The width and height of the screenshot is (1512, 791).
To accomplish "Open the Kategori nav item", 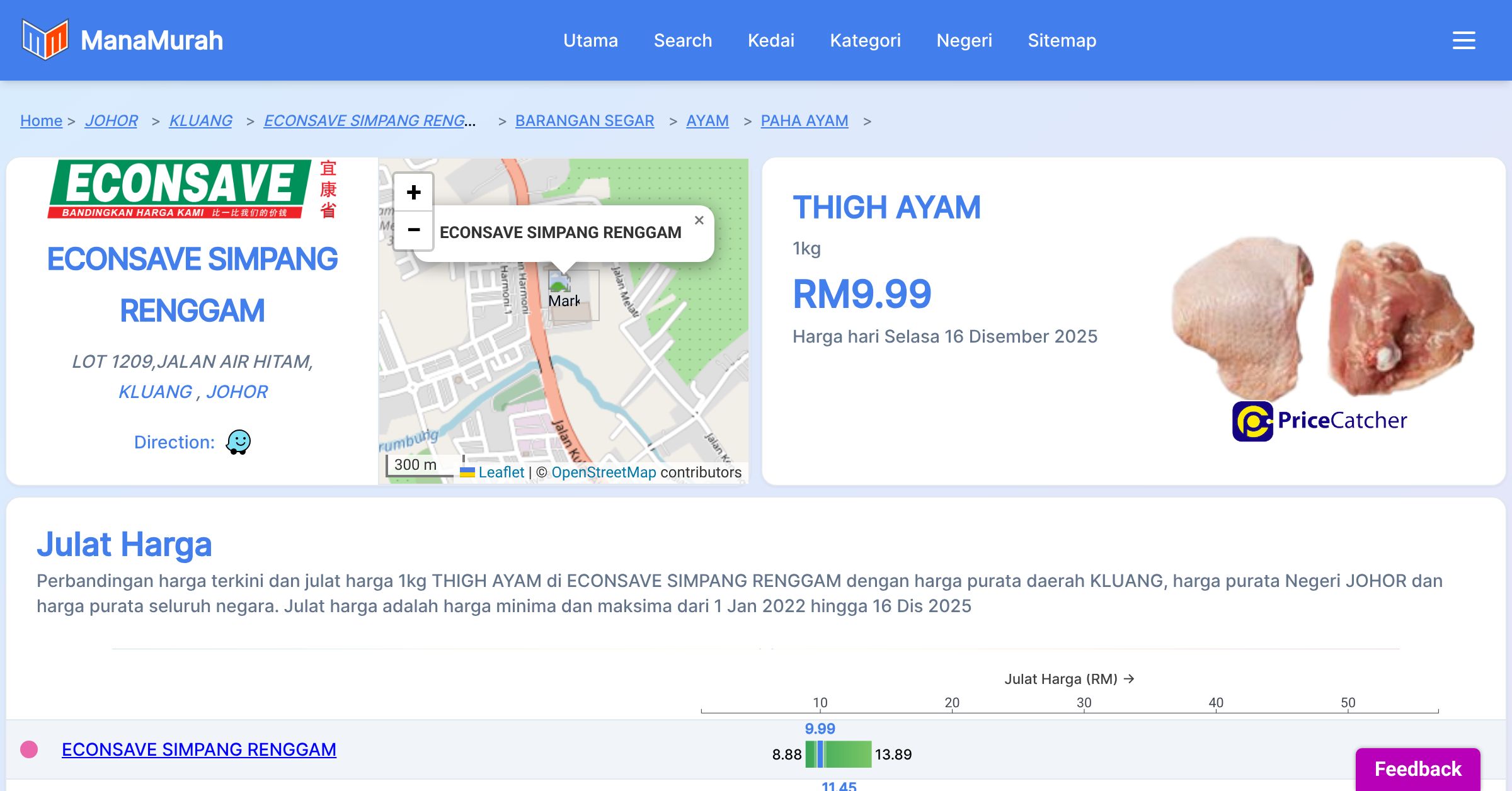I will pyautogui.click(x=865, y=40).
